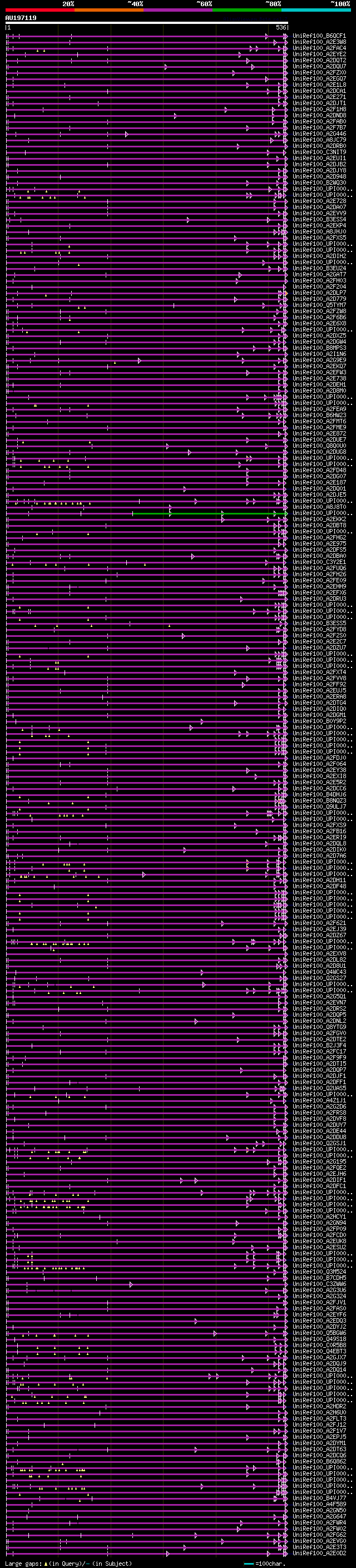Screen dimensions: 356x1568
Task: Click the purple ~60% identity legend segment
Action: pos(179,11)
